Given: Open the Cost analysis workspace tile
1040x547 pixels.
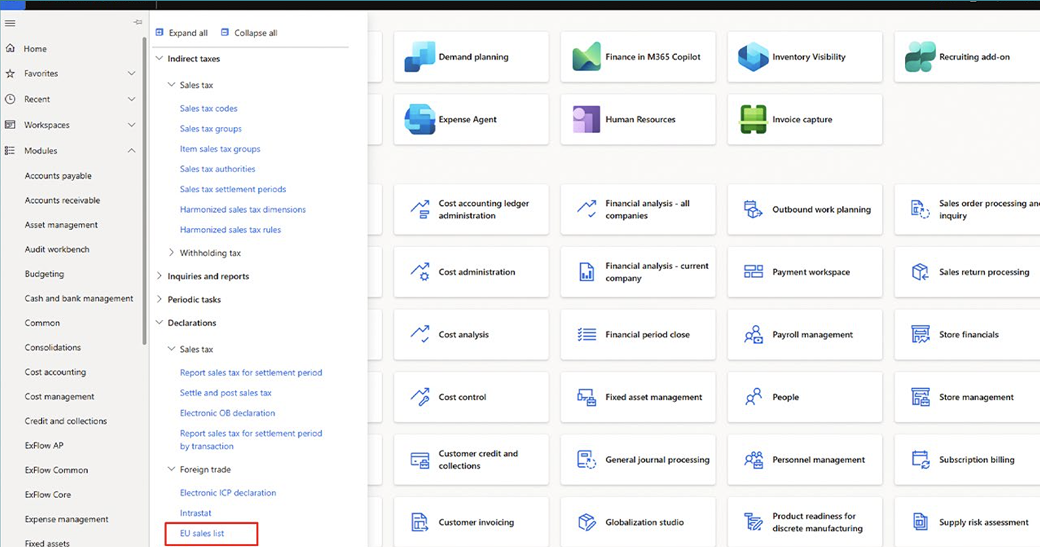Looking at the screenshot, I should [471, 335].
